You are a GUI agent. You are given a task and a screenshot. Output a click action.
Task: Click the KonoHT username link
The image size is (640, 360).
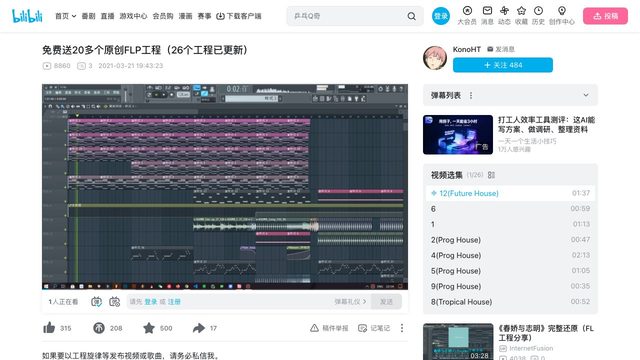point(467,49)
